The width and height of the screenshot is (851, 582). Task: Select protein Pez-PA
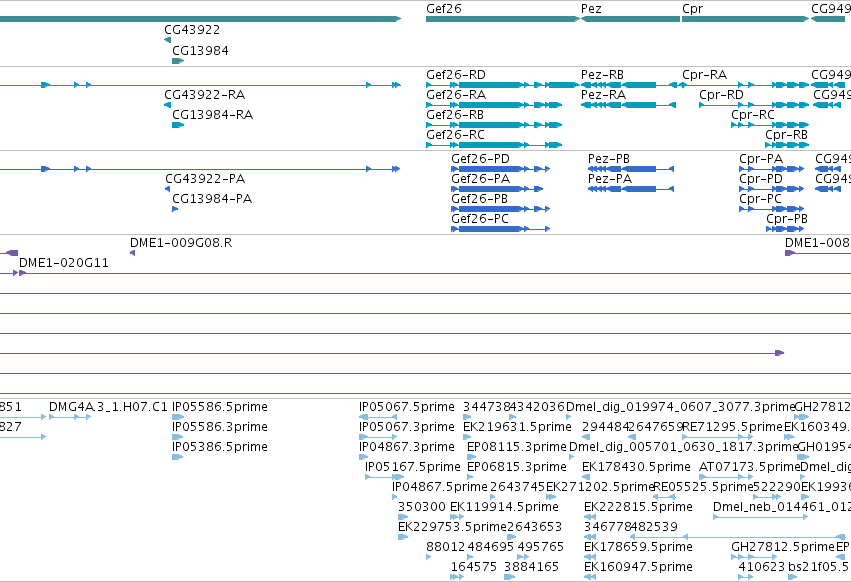point(631,189)
